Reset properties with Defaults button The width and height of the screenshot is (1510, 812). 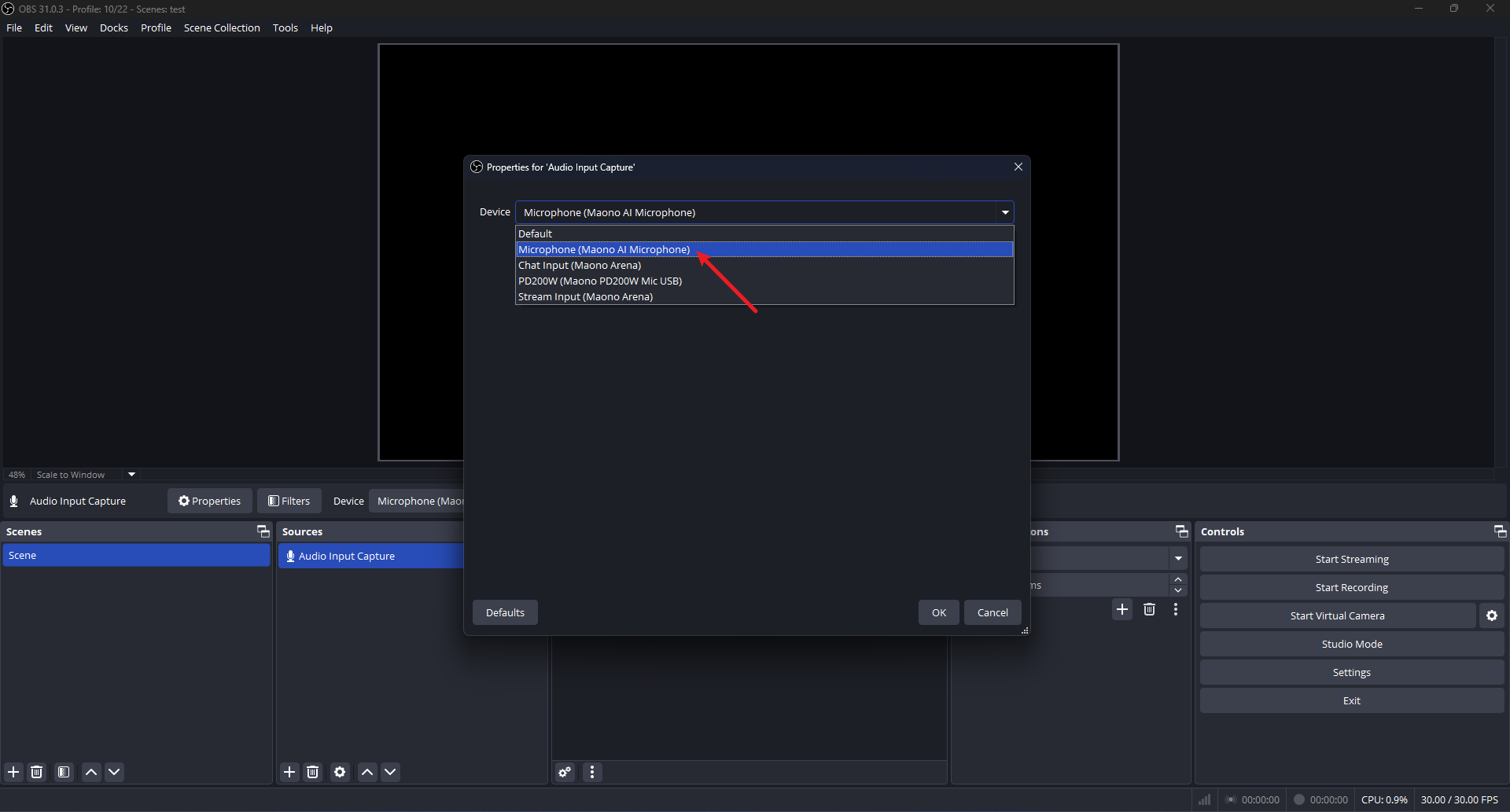pos(505,612)
